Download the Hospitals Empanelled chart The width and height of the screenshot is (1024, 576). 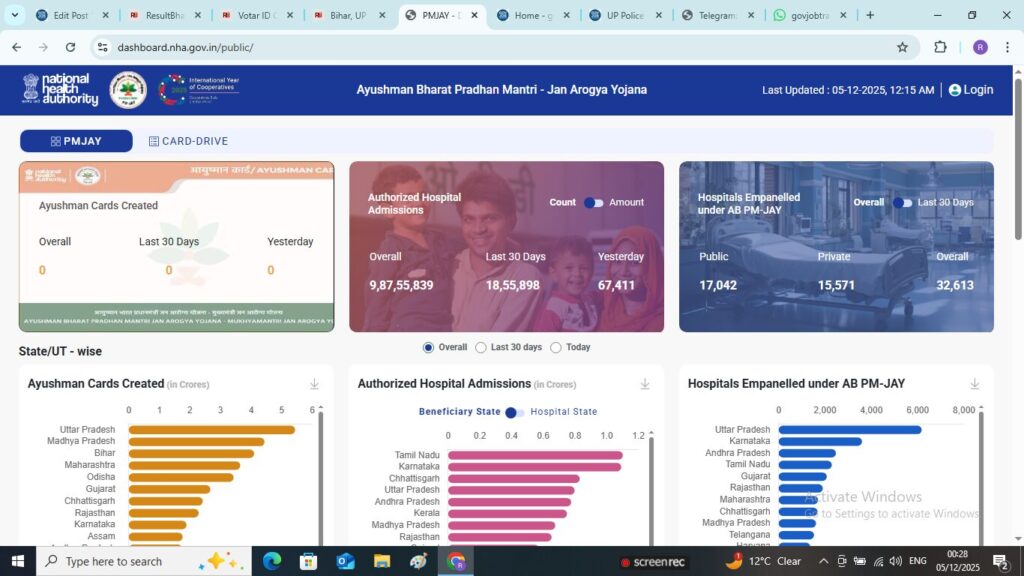pyautogui.click(x=974, y=384)
